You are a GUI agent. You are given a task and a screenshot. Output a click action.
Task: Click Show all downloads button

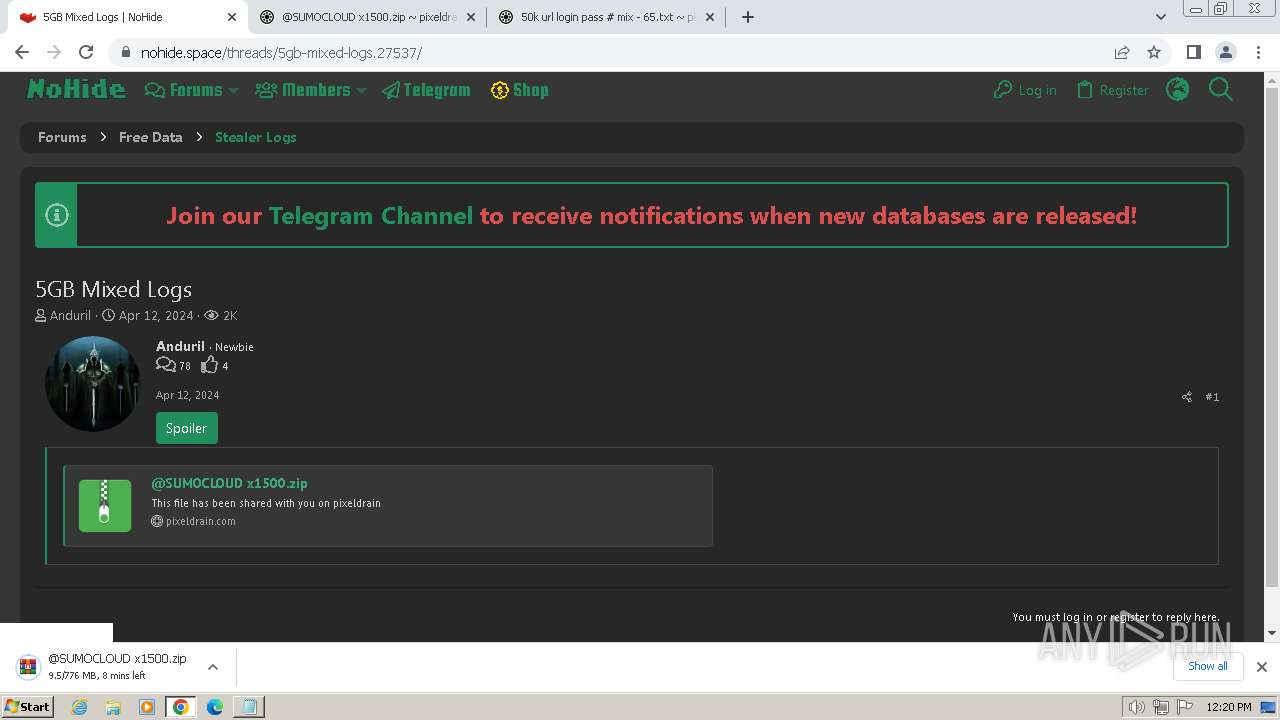click(x=1207, y=666)
